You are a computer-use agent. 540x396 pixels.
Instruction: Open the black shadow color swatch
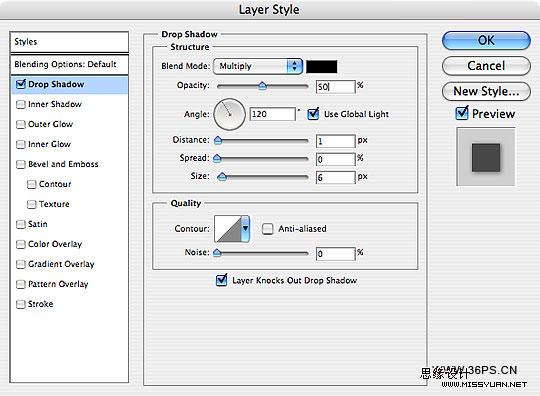322,66
